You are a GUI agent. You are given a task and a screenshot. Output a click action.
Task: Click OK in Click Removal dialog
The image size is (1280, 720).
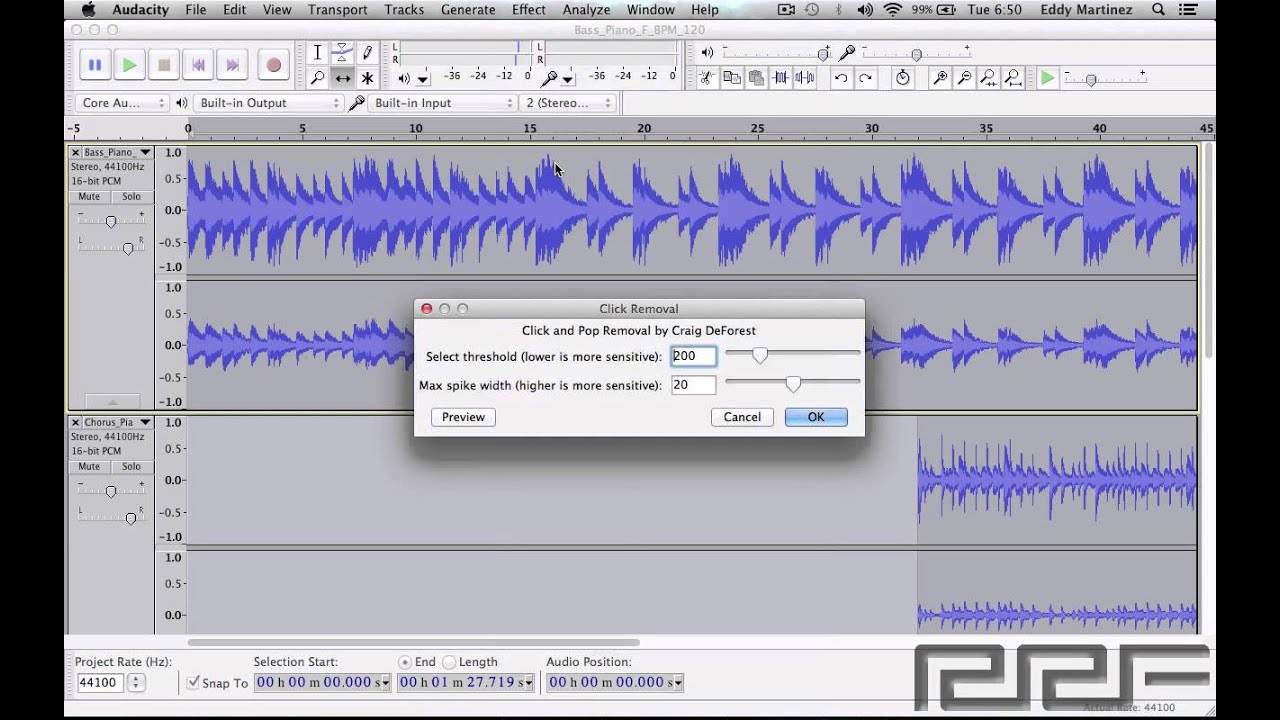[816, 417]
